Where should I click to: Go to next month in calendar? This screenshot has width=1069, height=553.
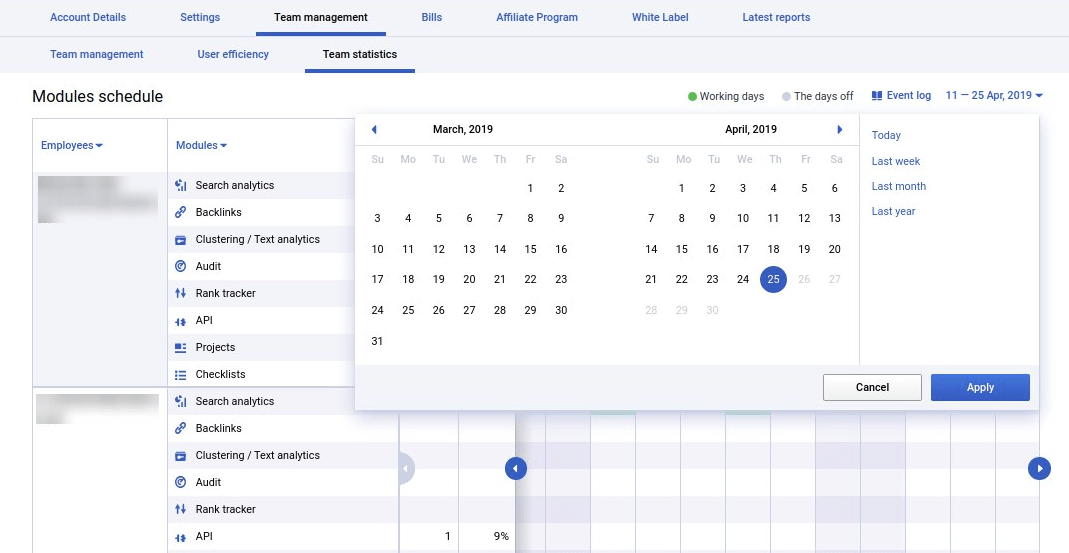coord(840,129)
